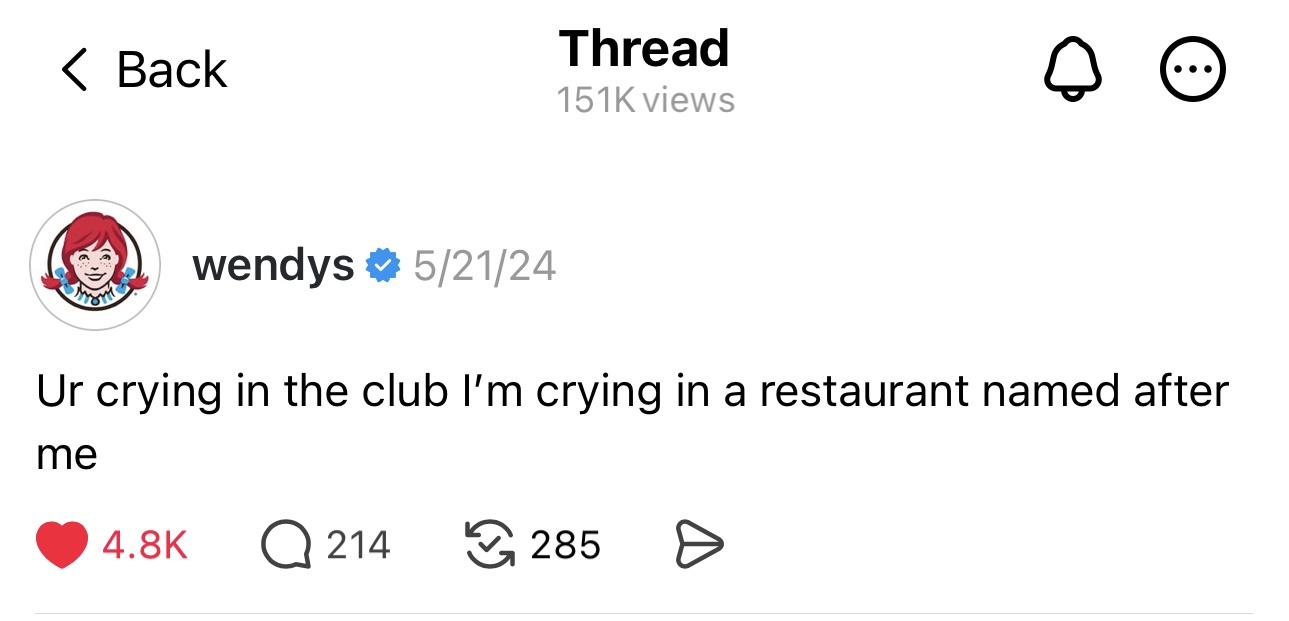Repost using the circular arrows icon
1289x621 pixels.
489,545
